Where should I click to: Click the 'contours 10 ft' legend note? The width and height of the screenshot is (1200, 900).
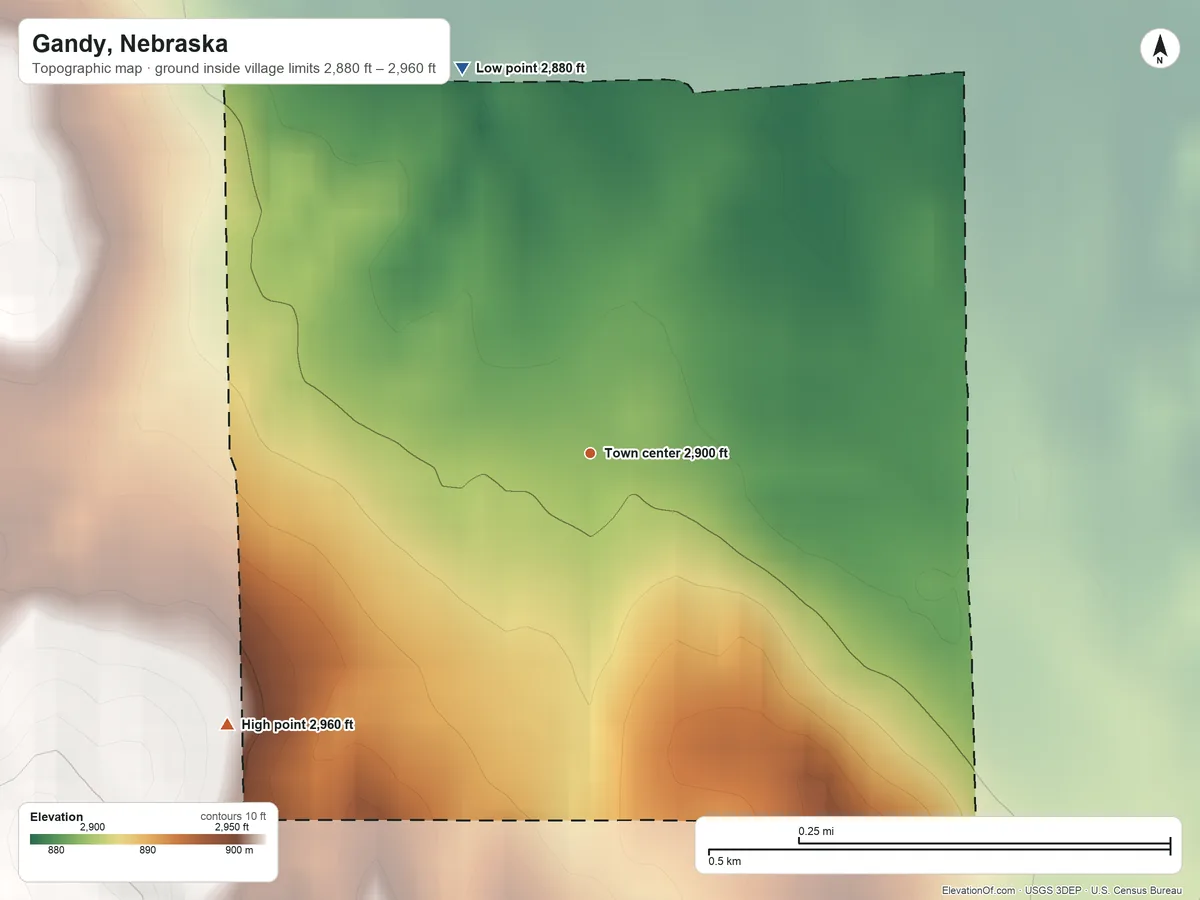(x=233, y=816)
